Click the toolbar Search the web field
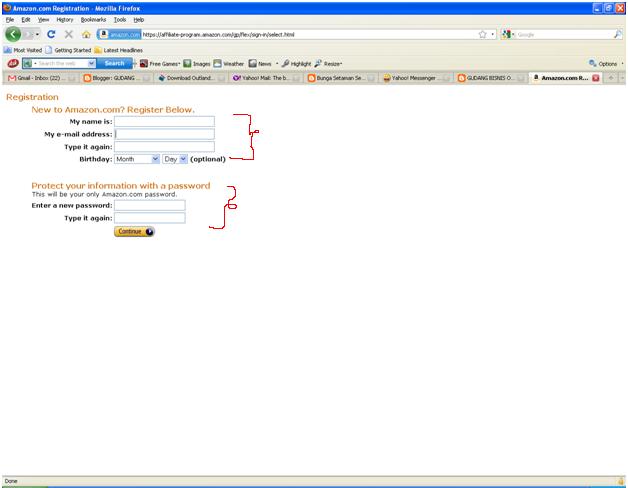This screenshot has width=628, height=488. coord(60,63)
